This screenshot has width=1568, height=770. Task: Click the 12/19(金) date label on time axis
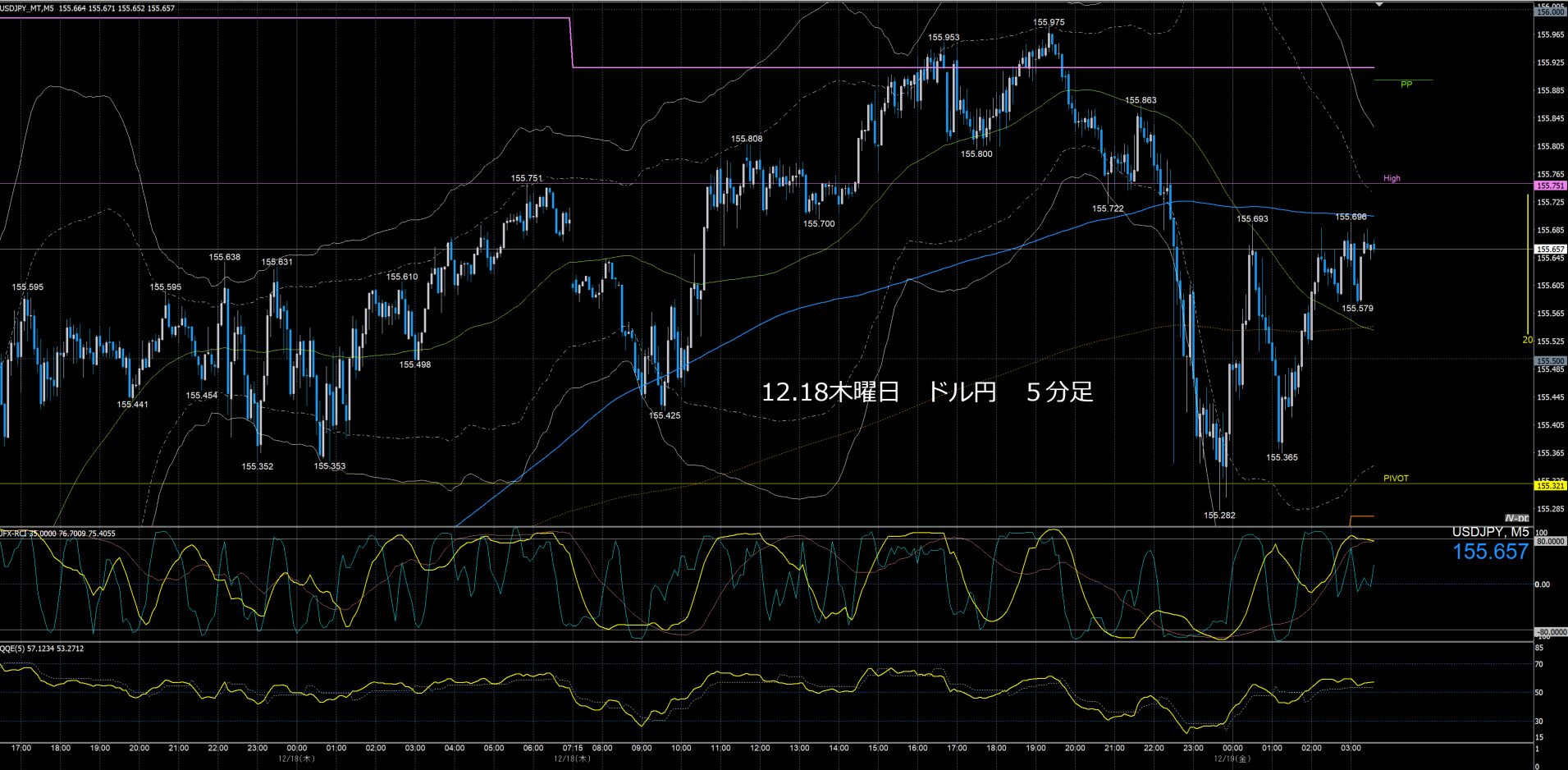[x=1233, y=759]
